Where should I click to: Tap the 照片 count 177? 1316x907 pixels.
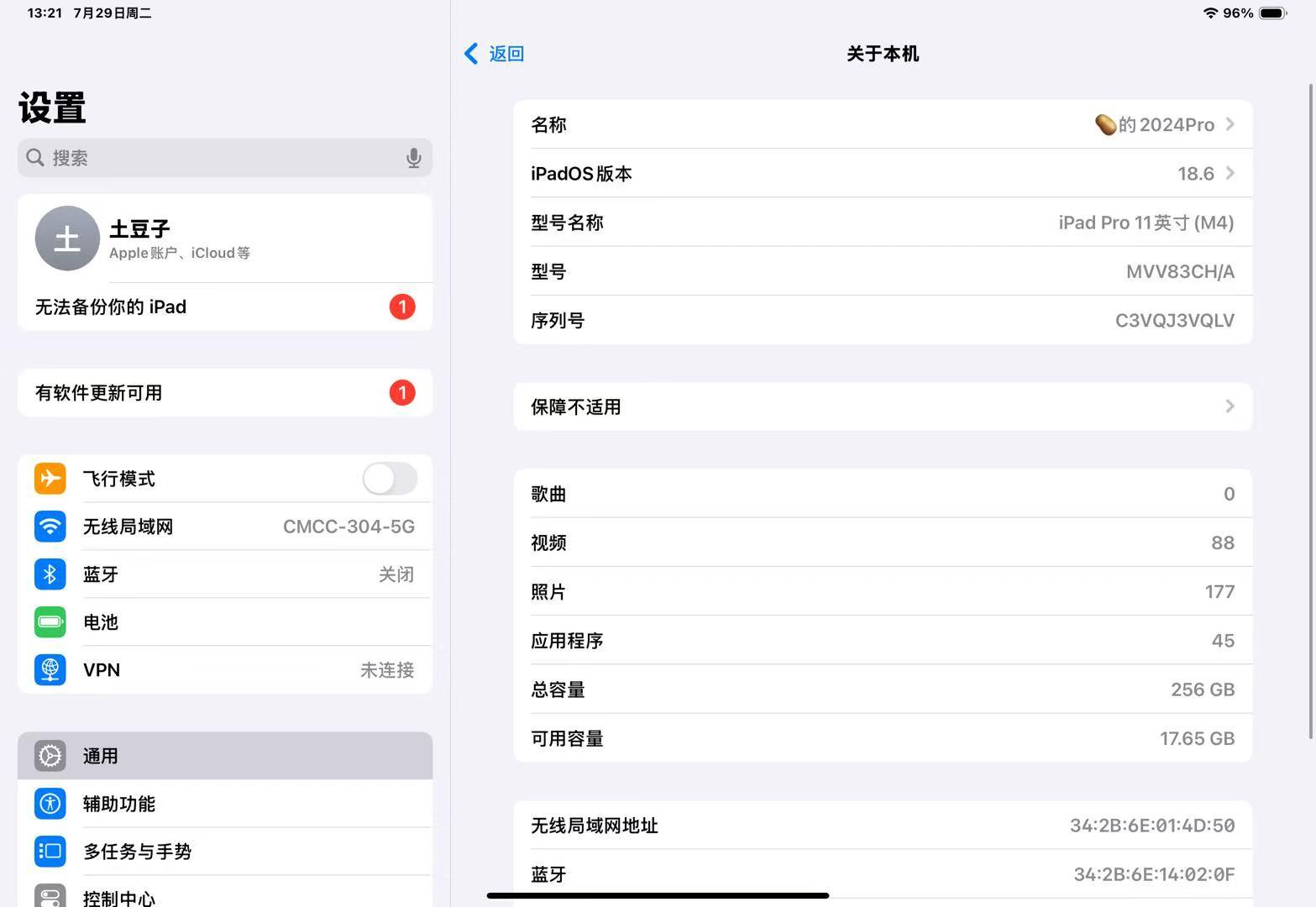click(1219, 591)
